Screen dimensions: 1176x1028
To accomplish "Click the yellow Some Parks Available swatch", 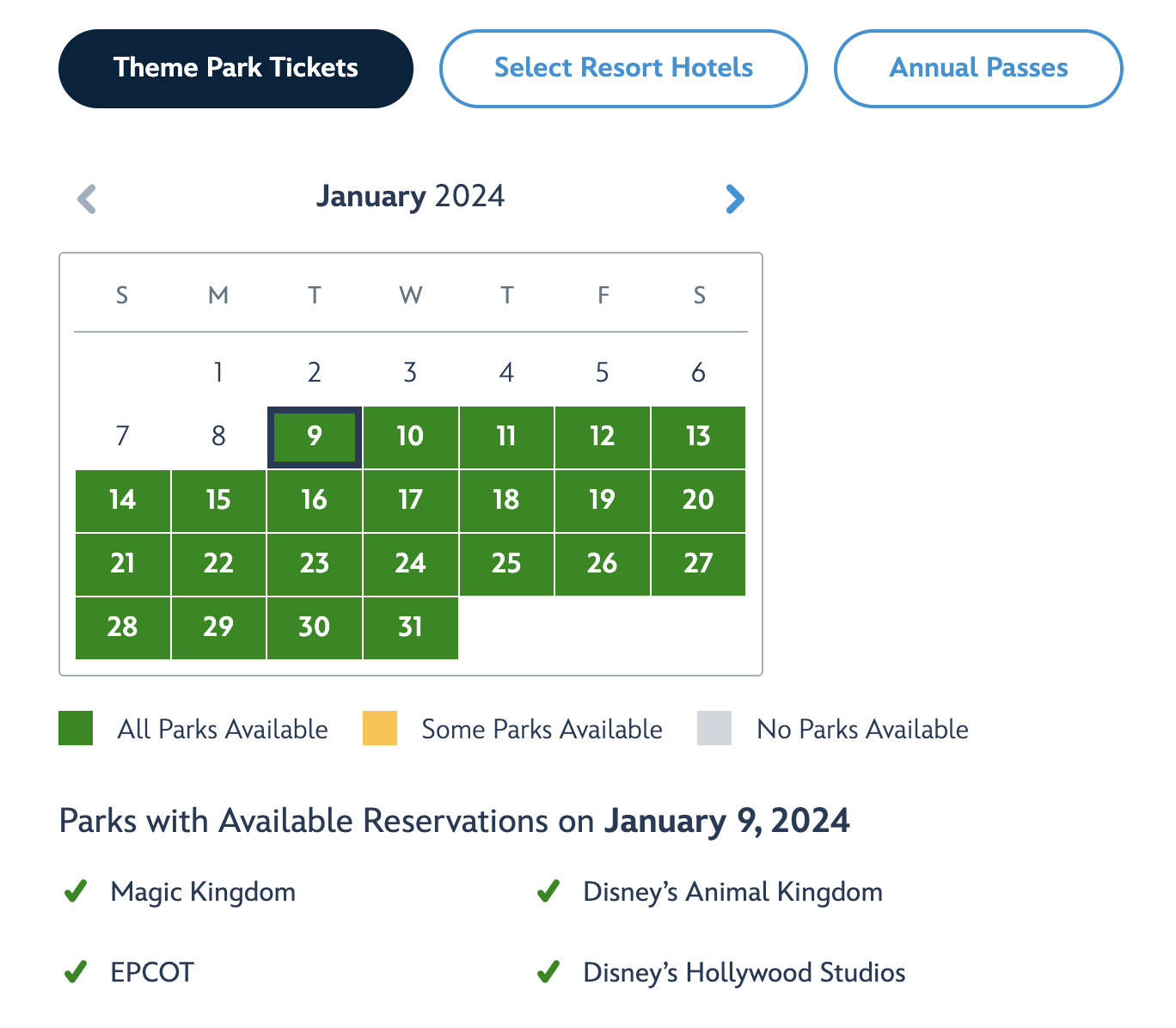I will [380, 728].
